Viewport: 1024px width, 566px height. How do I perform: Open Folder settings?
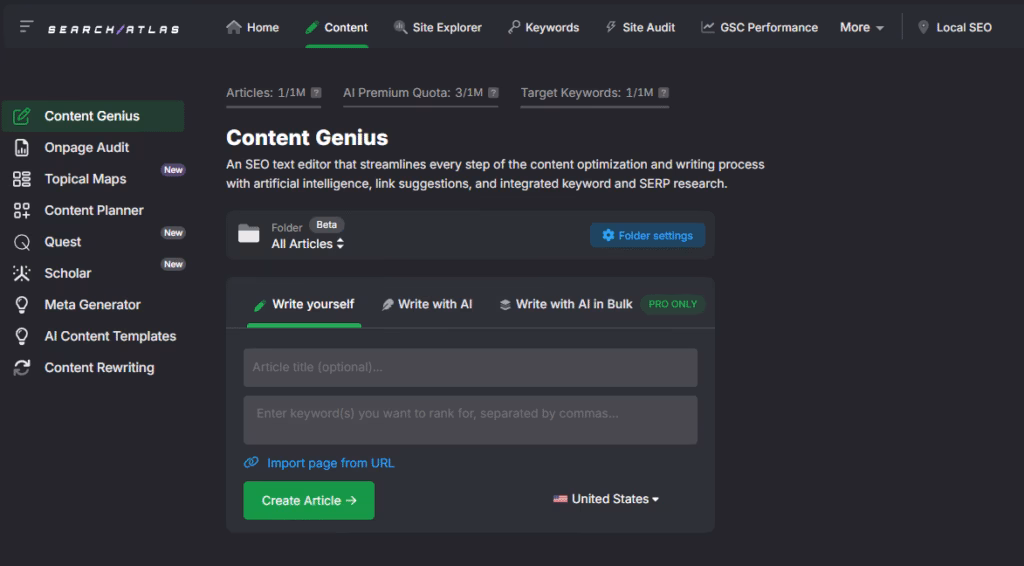pyautogui.click(x=647, y=236)
